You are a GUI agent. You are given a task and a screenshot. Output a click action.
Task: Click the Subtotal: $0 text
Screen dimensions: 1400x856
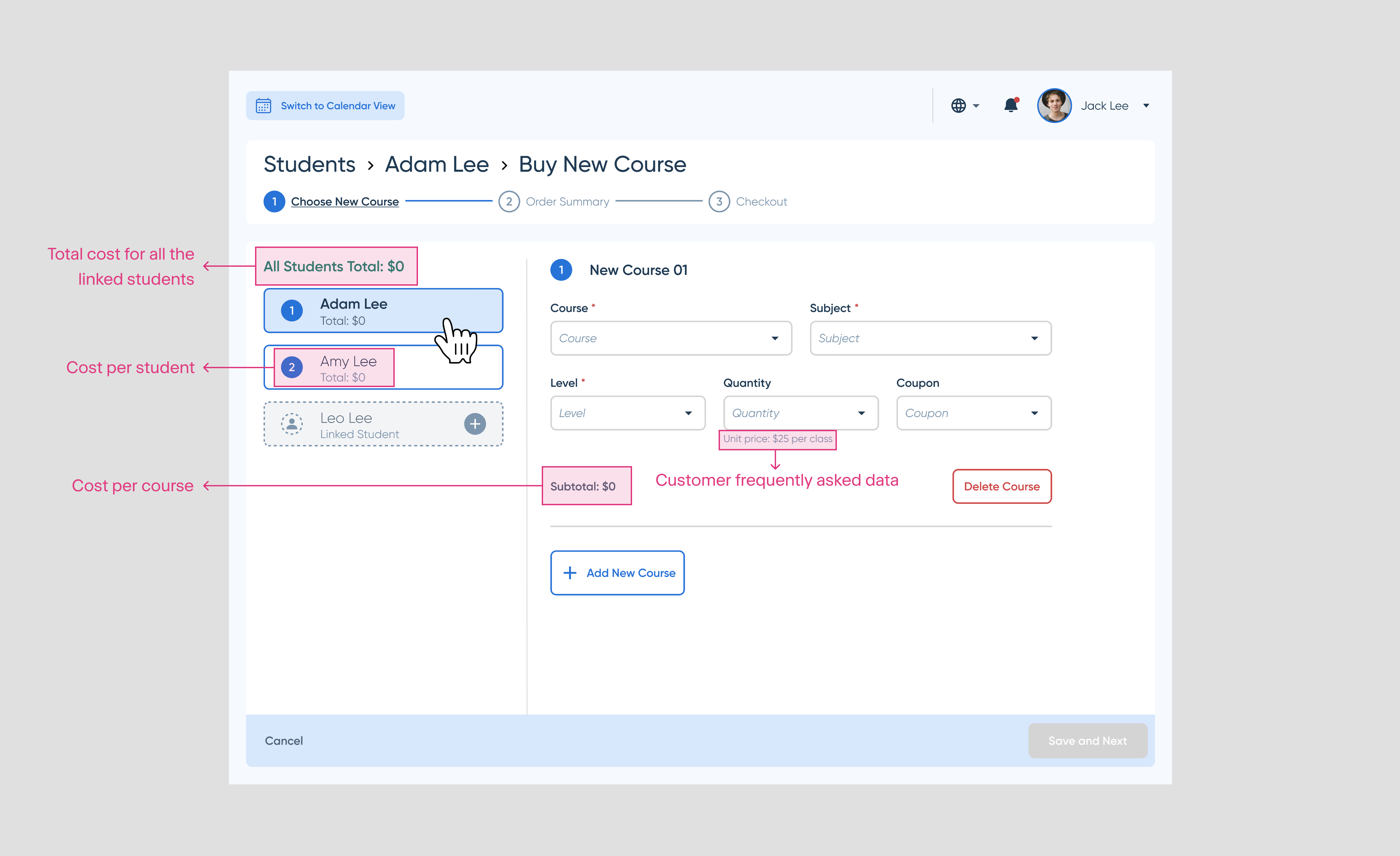(x=583, y=487)
